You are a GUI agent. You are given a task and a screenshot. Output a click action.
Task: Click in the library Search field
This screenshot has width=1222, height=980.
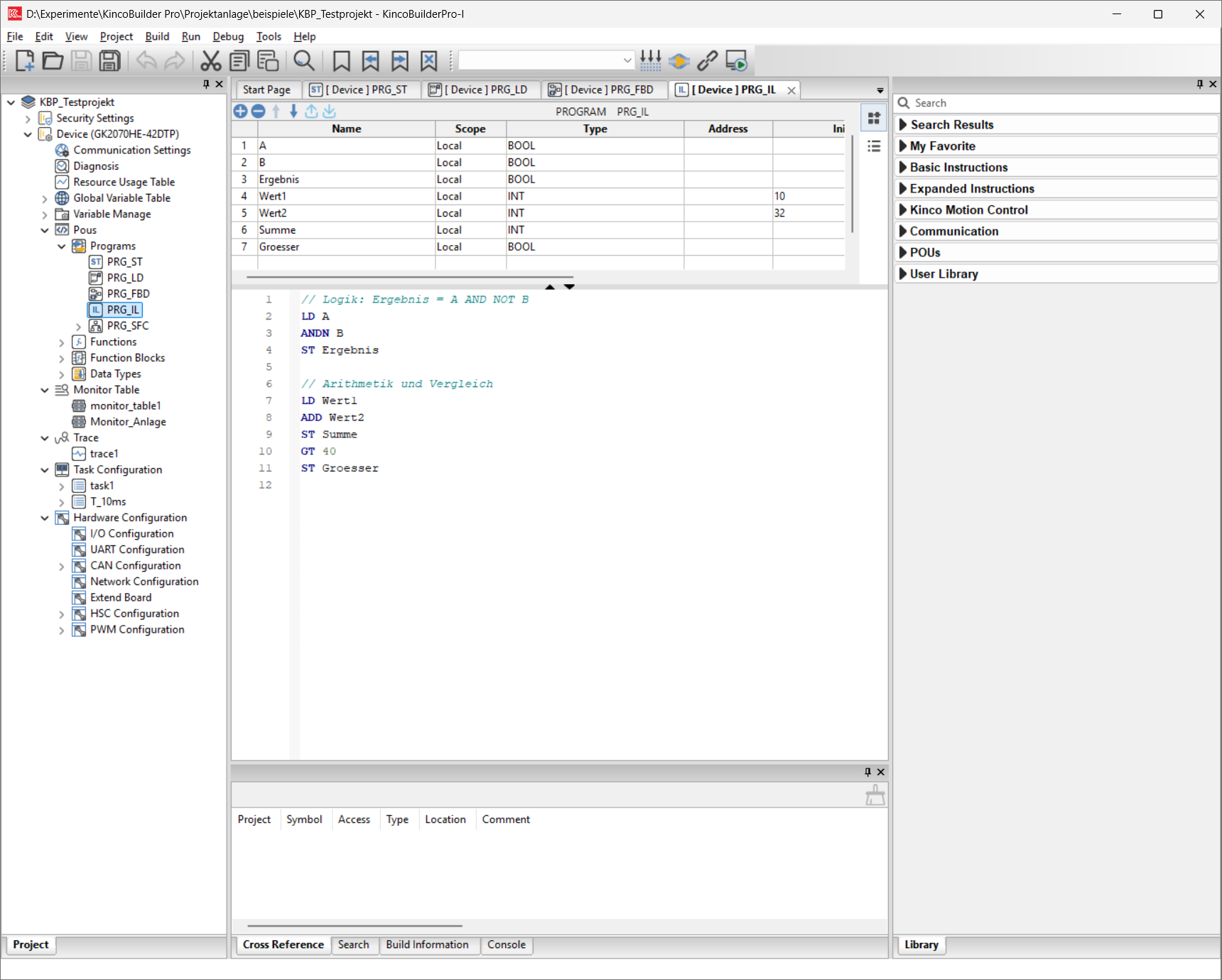pos(1056,103)
